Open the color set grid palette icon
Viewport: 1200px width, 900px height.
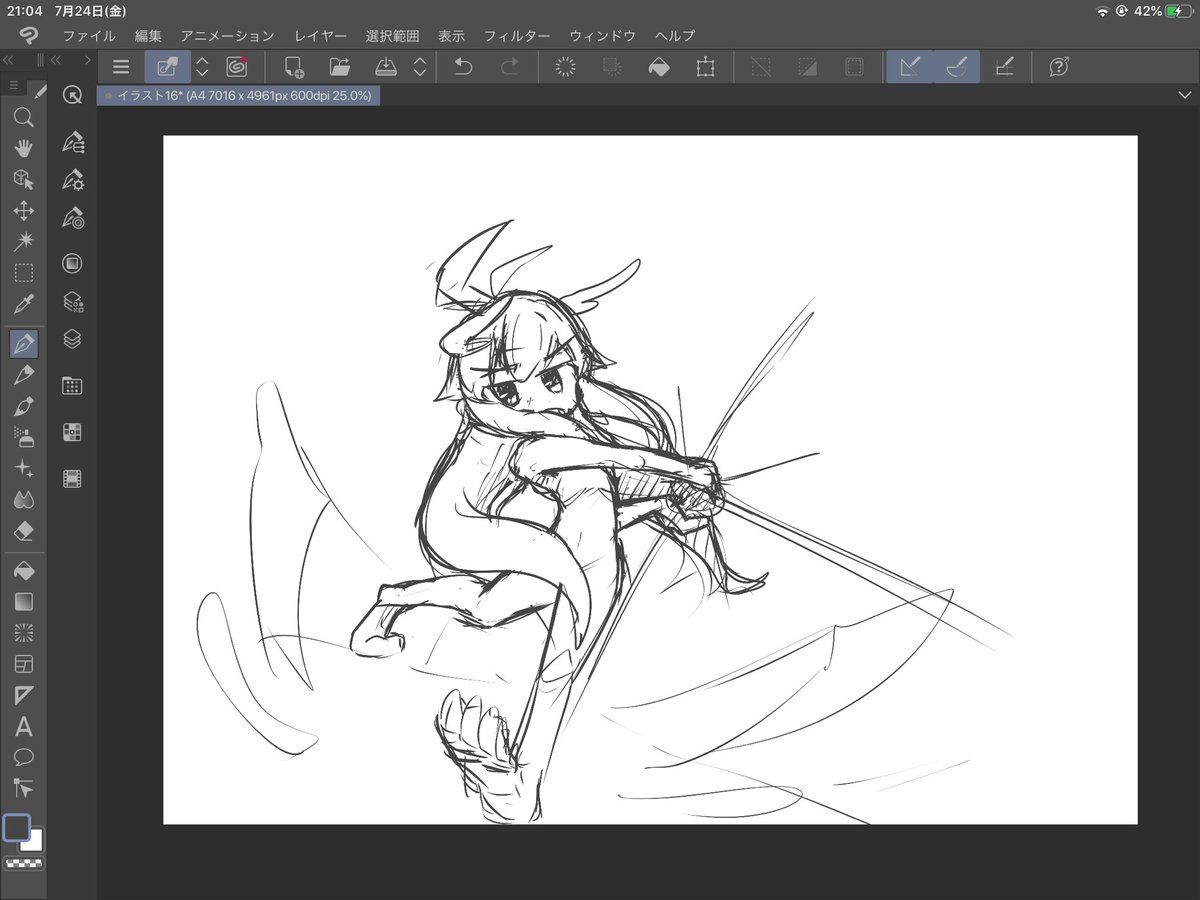coord(72,432)
